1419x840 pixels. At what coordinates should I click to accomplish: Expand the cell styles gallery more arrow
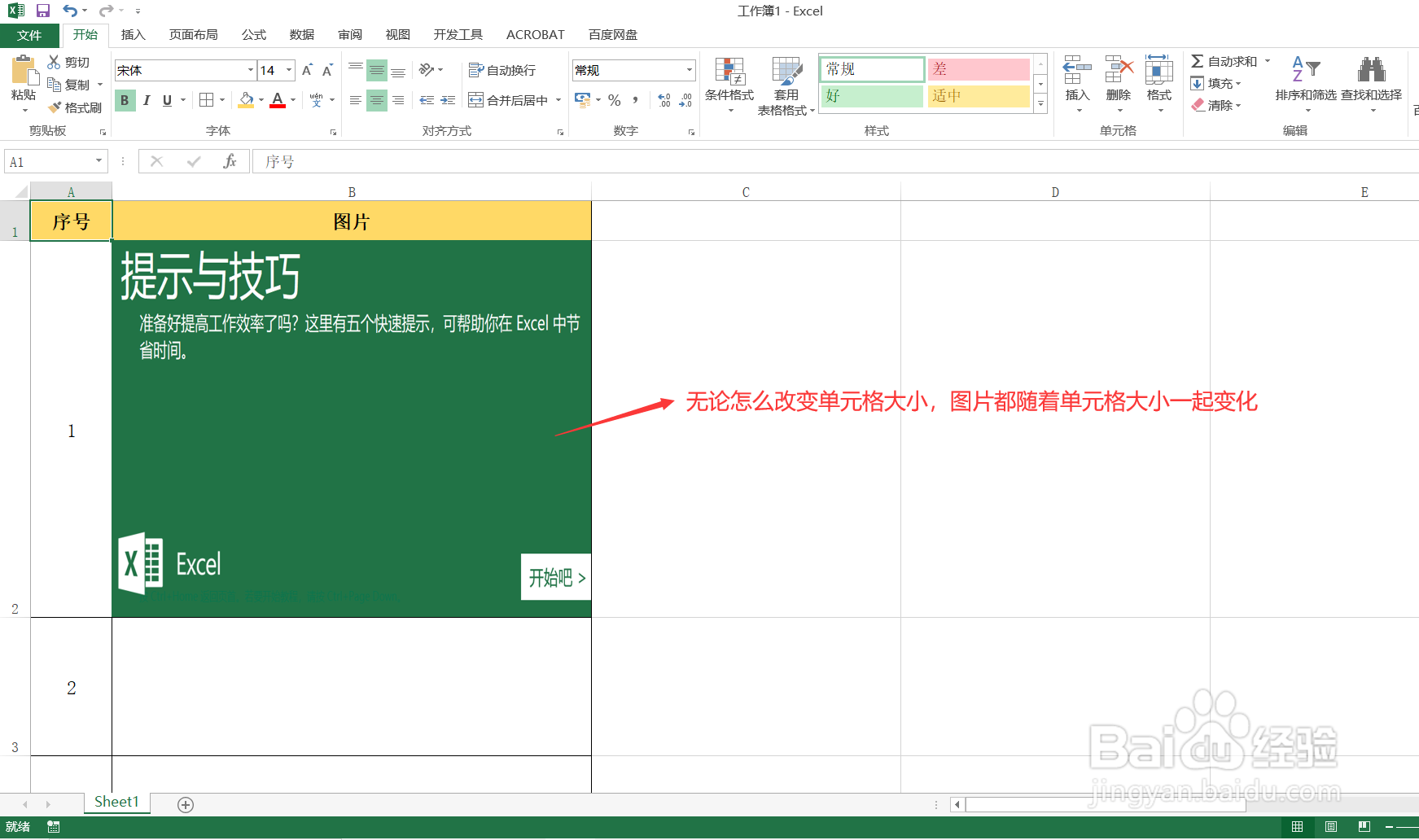[1040, 103]
